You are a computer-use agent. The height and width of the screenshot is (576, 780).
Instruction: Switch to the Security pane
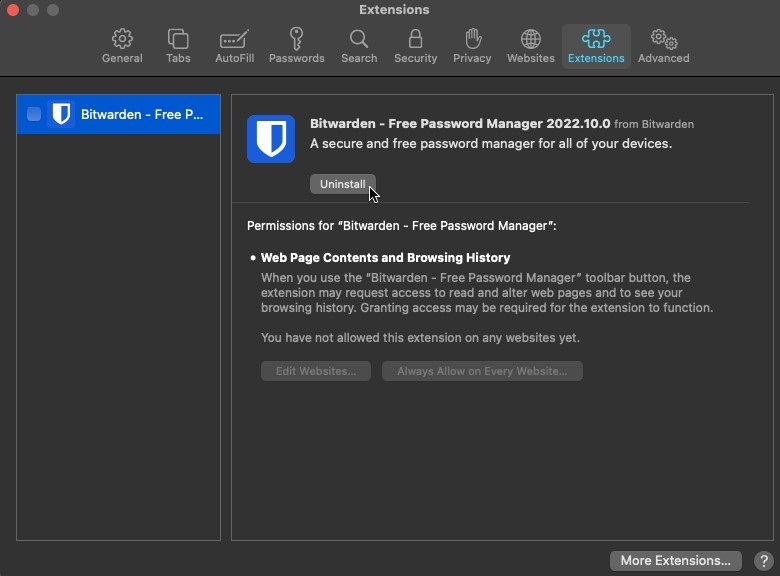415,46
